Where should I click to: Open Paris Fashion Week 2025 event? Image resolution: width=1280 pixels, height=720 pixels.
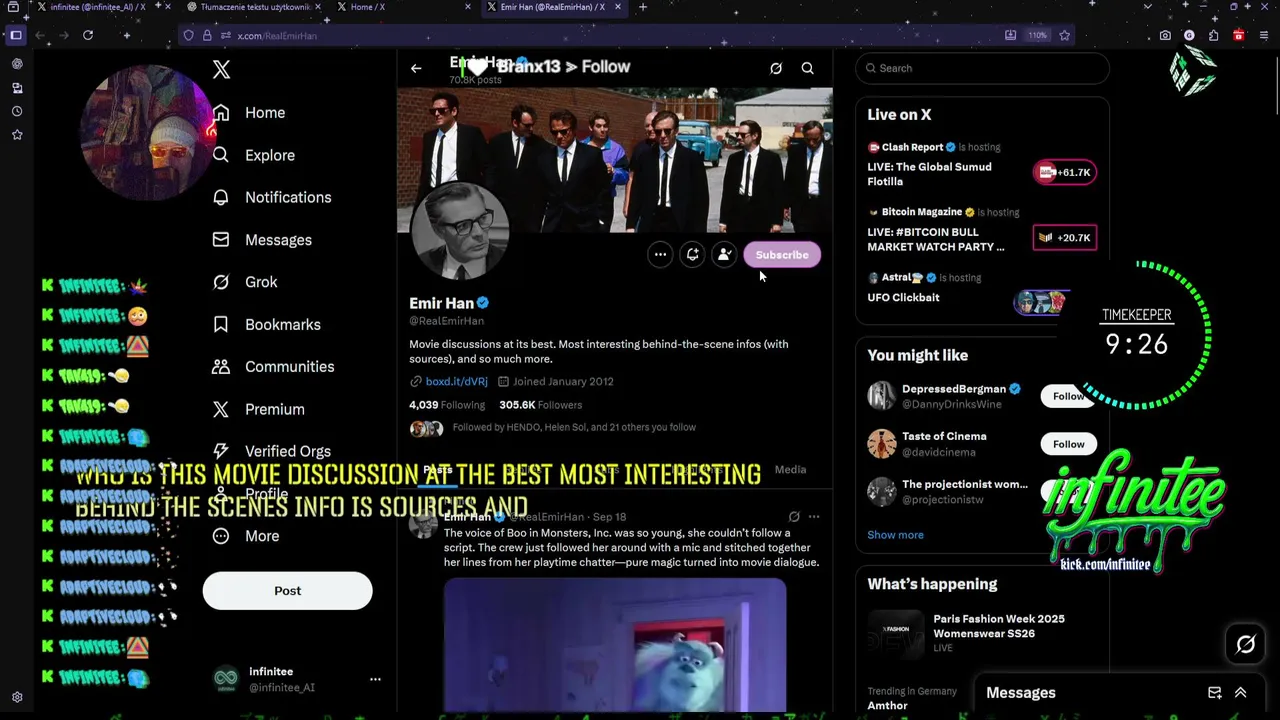(x=982, y=633)
